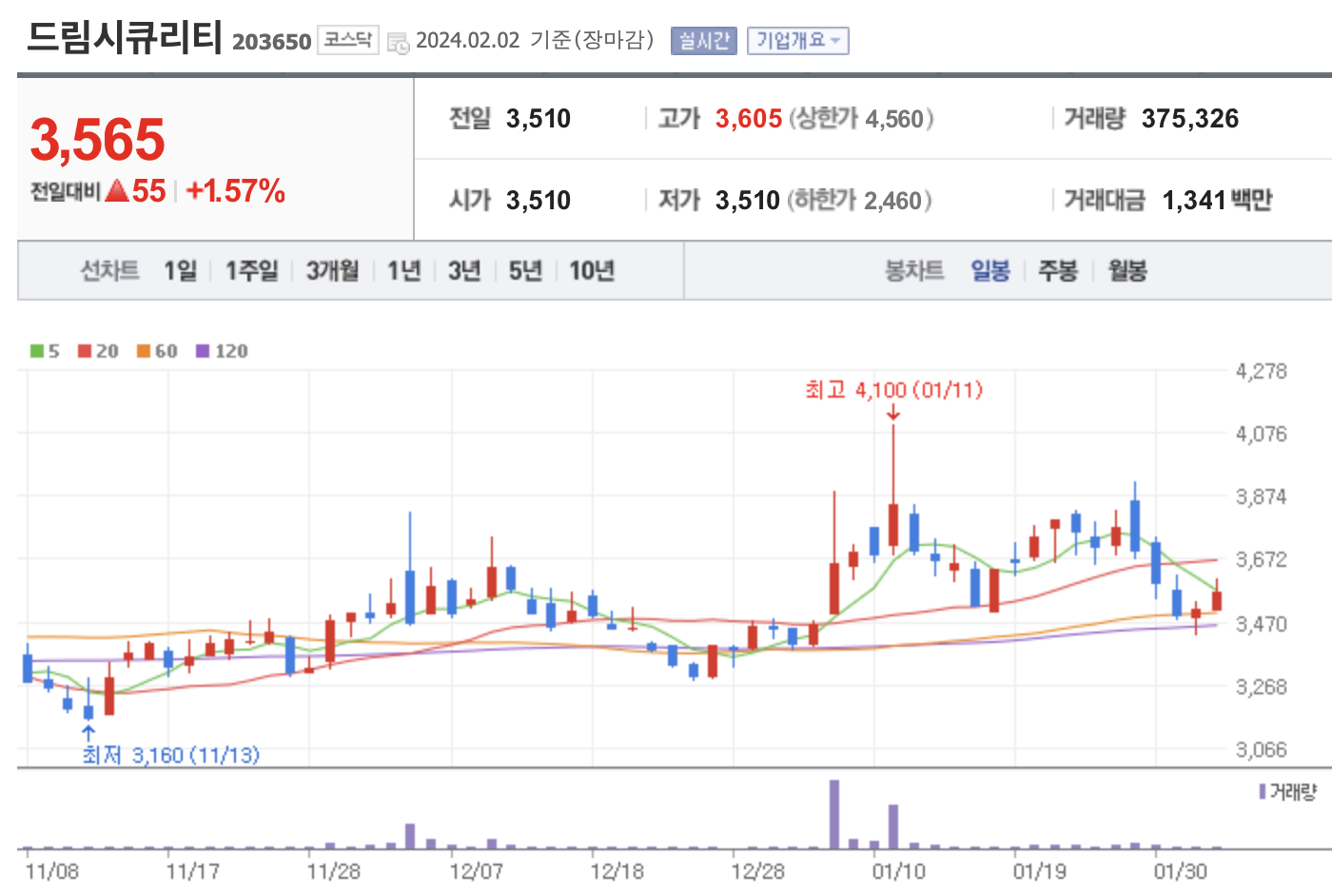Click the stock code 203650

[x=272, y=42]
